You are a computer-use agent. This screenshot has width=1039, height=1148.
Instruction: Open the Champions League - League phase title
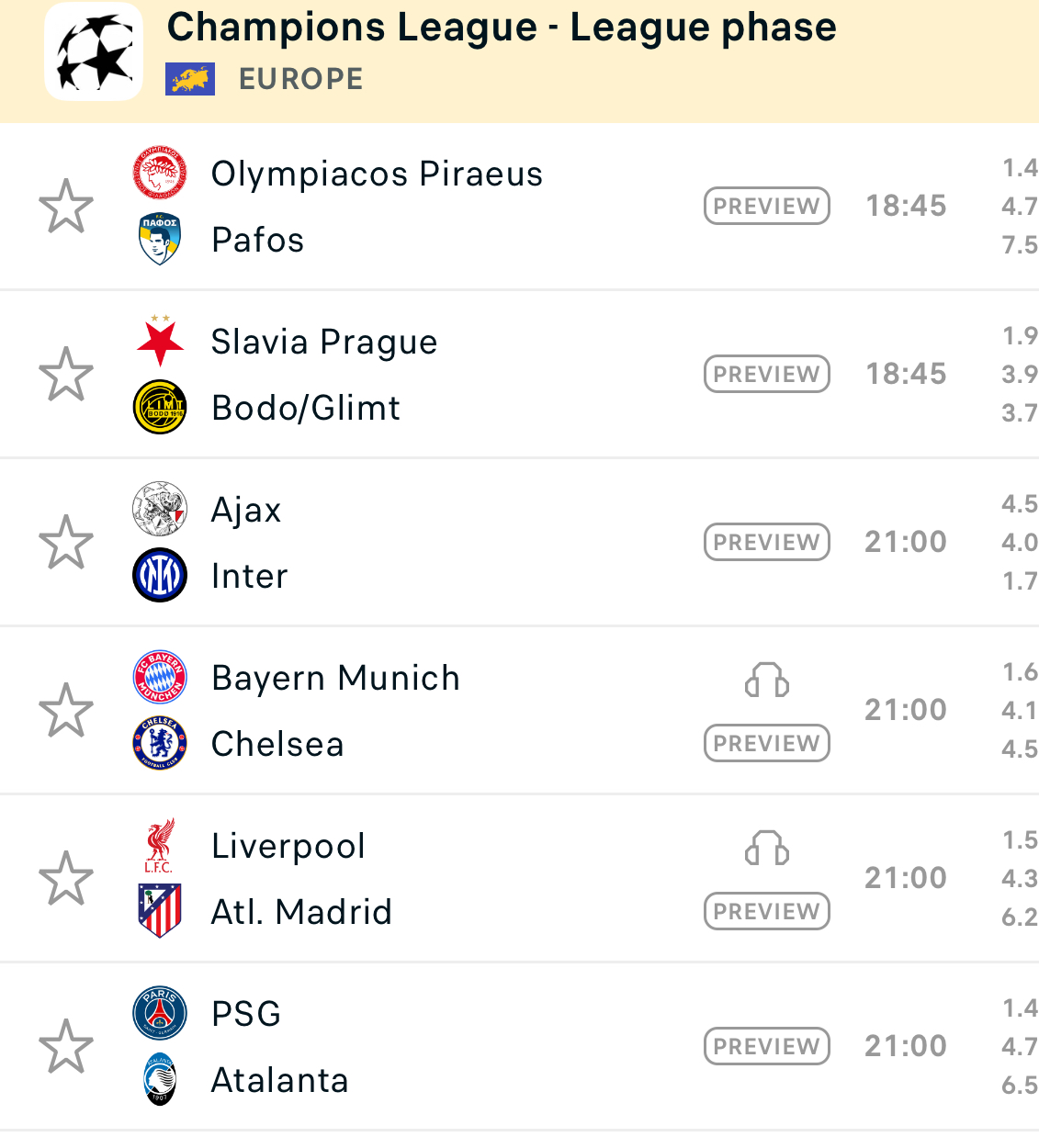coord(502,28)
